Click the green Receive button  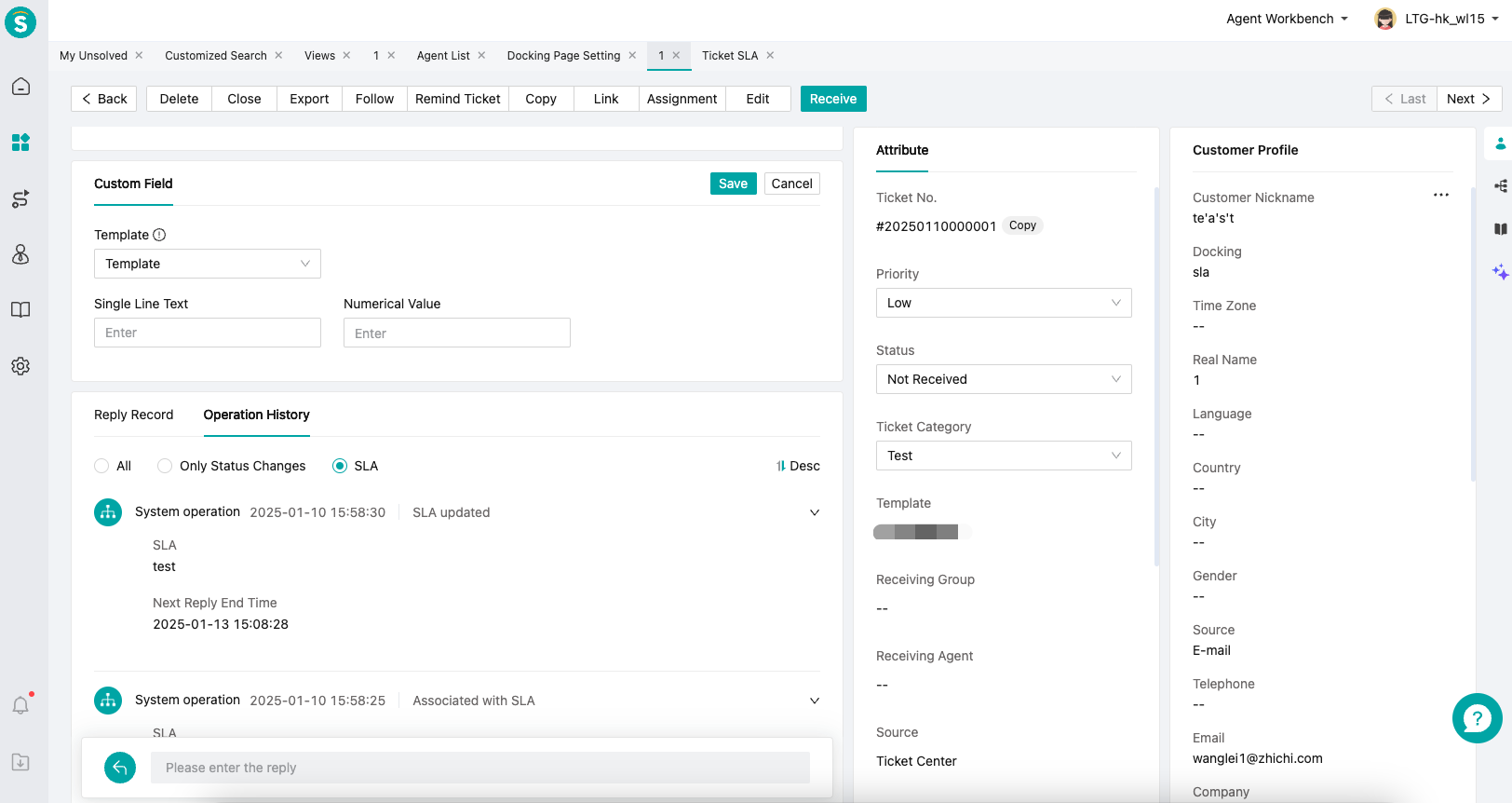(x=833, y=99)
